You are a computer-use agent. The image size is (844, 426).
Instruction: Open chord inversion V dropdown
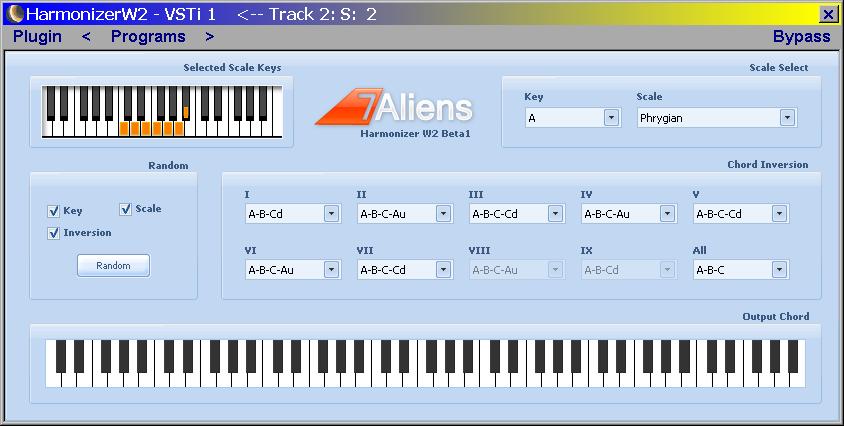pos(741,214)
